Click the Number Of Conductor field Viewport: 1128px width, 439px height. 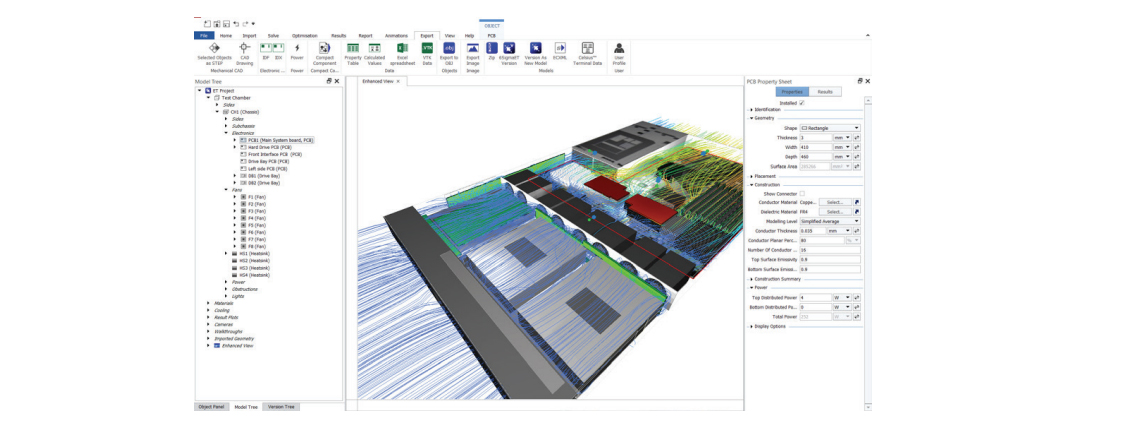(x=830, y=250)
